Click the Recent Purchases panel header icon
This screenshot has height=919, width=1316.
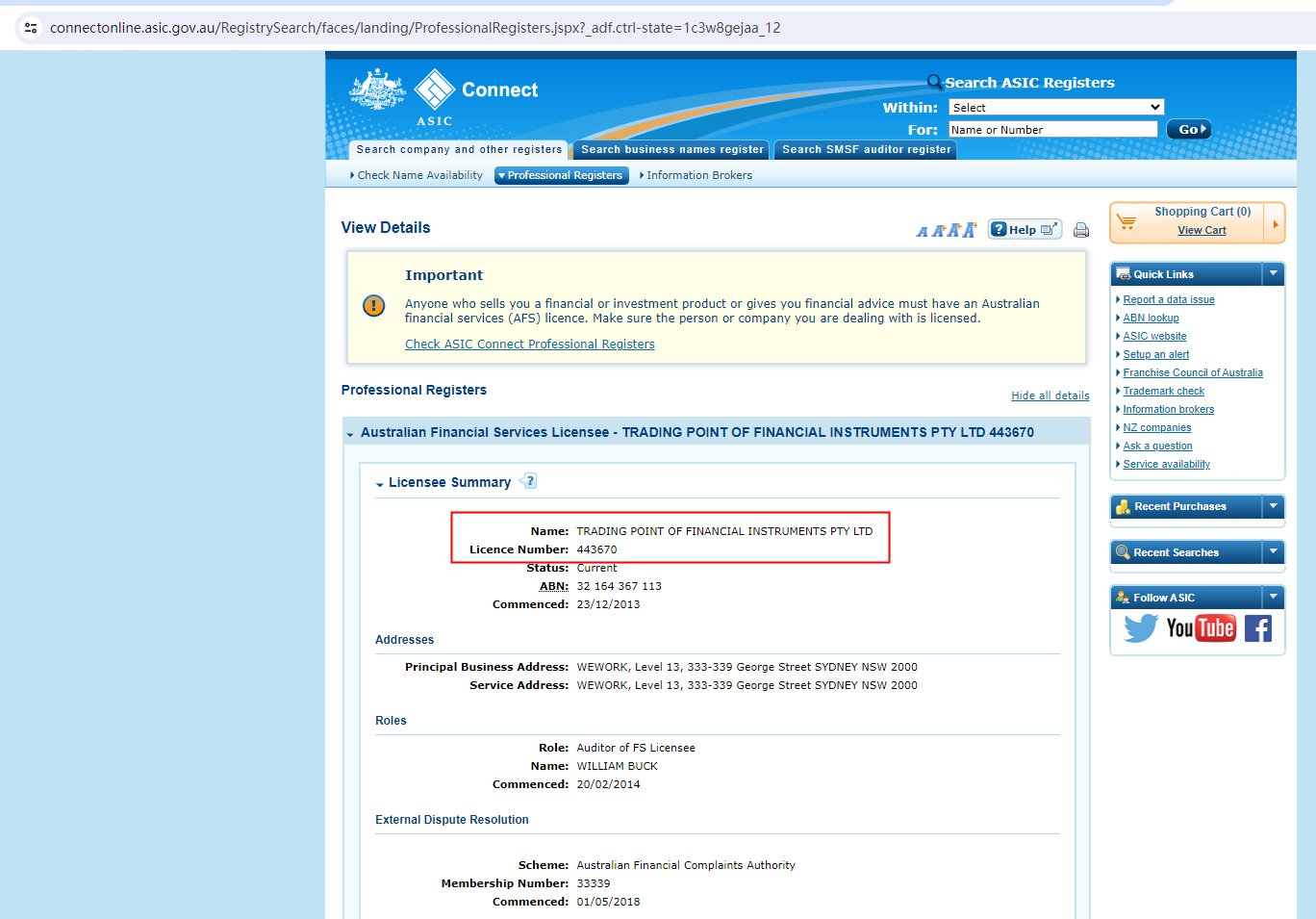(1123, 507)
